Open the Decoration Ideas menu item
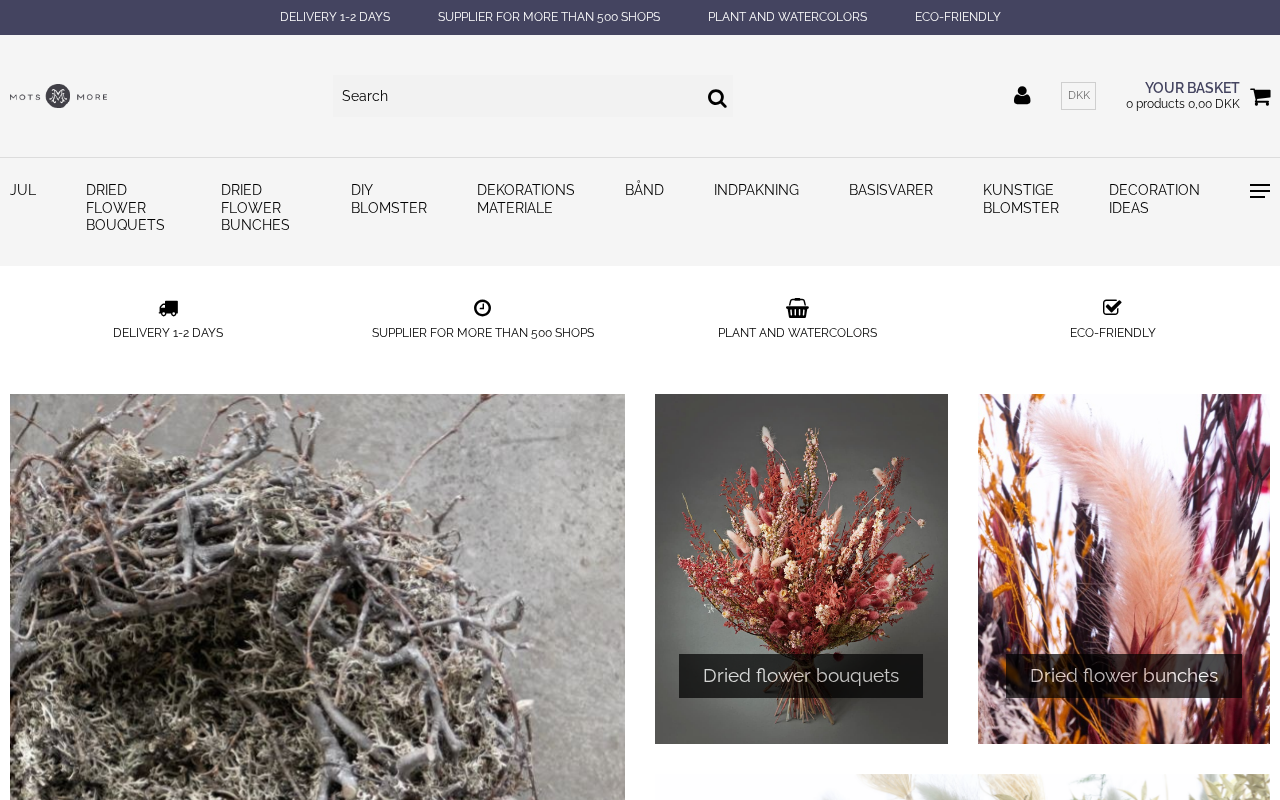The height and width of the screenshot is (800, 1280). (x=1154, y=199)
